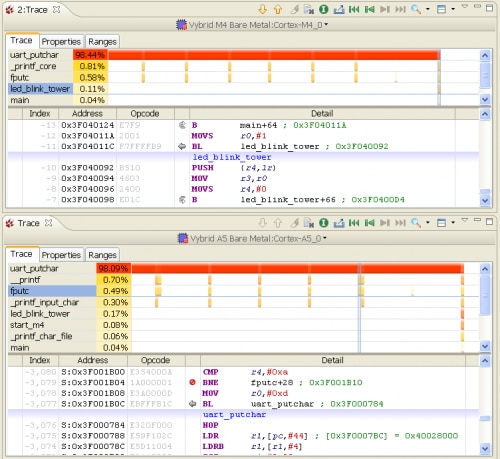This screenshot has width=500, height=459.
Task: Click the export trace icon in lower Trace toolbar
Action: pyautogui.click(x=339, y=223)
